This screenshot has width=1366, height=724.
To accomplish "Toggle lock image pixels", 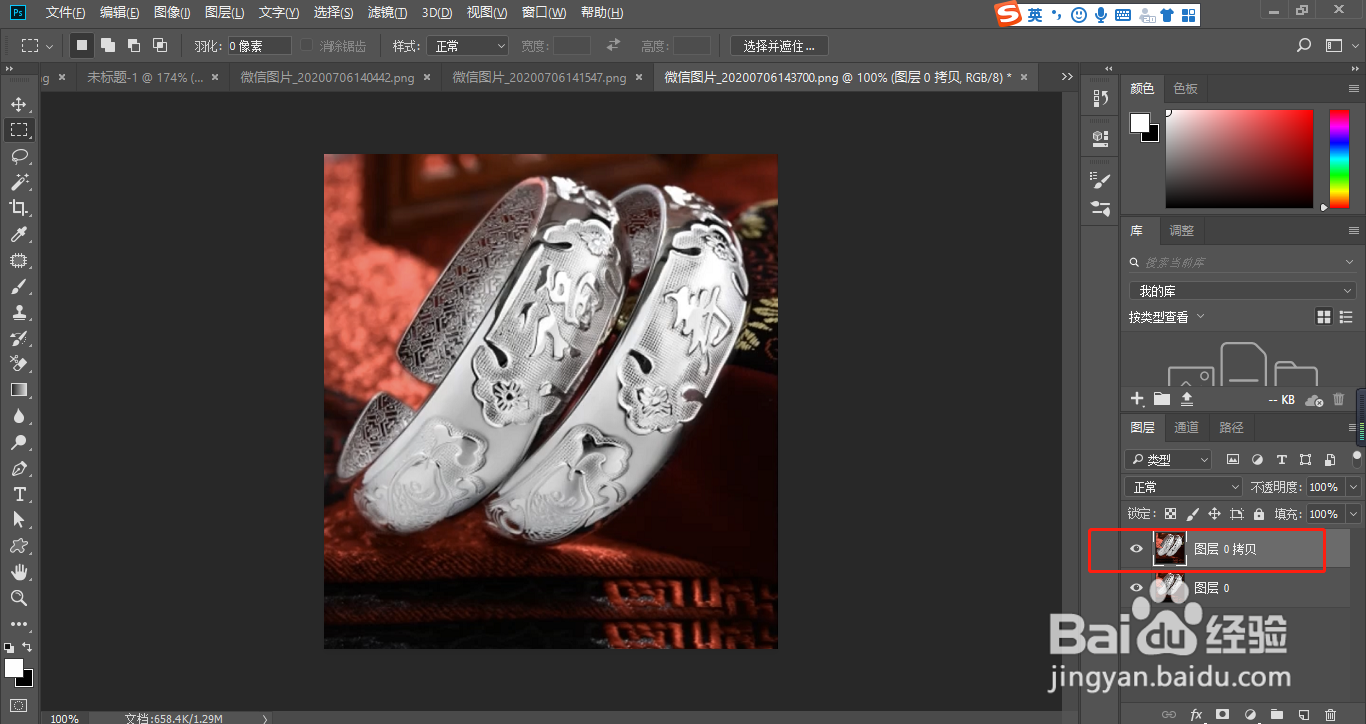I will tap(1192, 514).
